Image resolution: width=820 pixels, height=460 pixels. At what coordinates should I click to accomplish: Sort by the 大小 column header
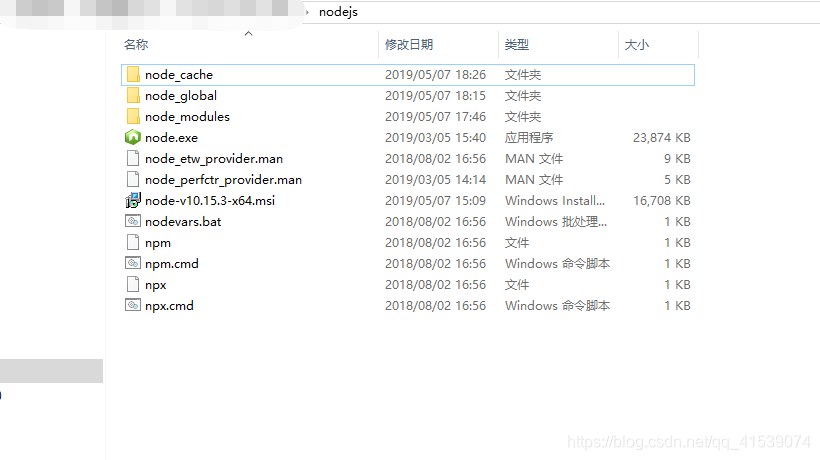coord(636,45)
